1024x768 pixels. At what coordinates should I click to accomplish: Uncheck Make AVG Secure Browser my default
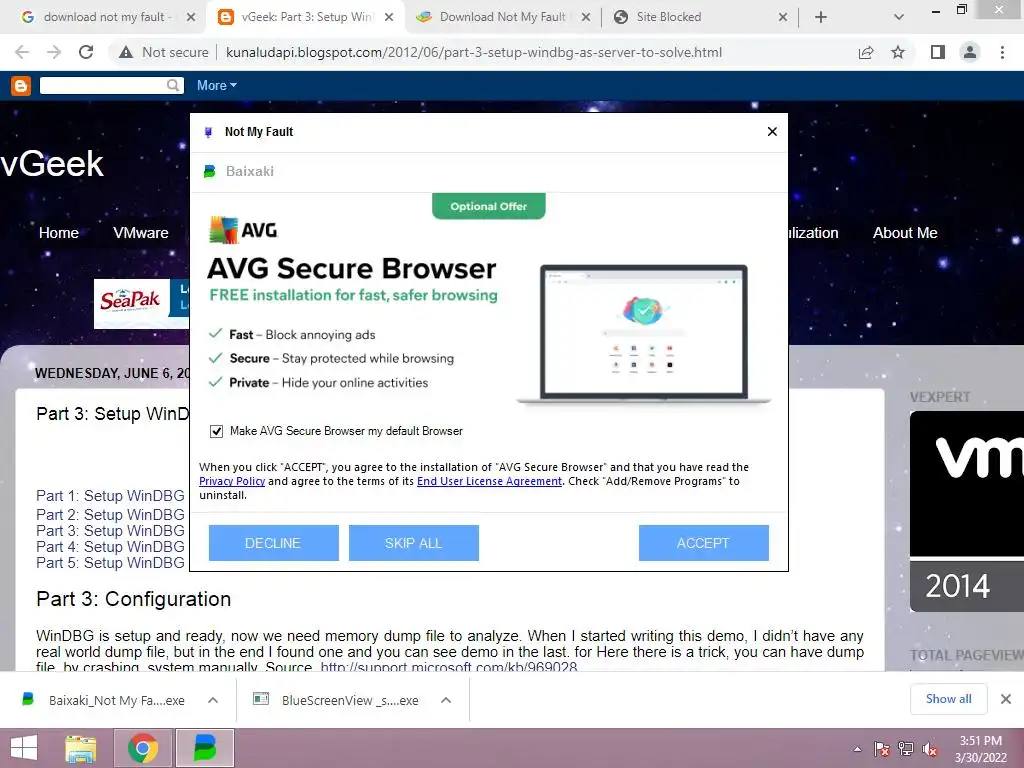coord(216,432)
